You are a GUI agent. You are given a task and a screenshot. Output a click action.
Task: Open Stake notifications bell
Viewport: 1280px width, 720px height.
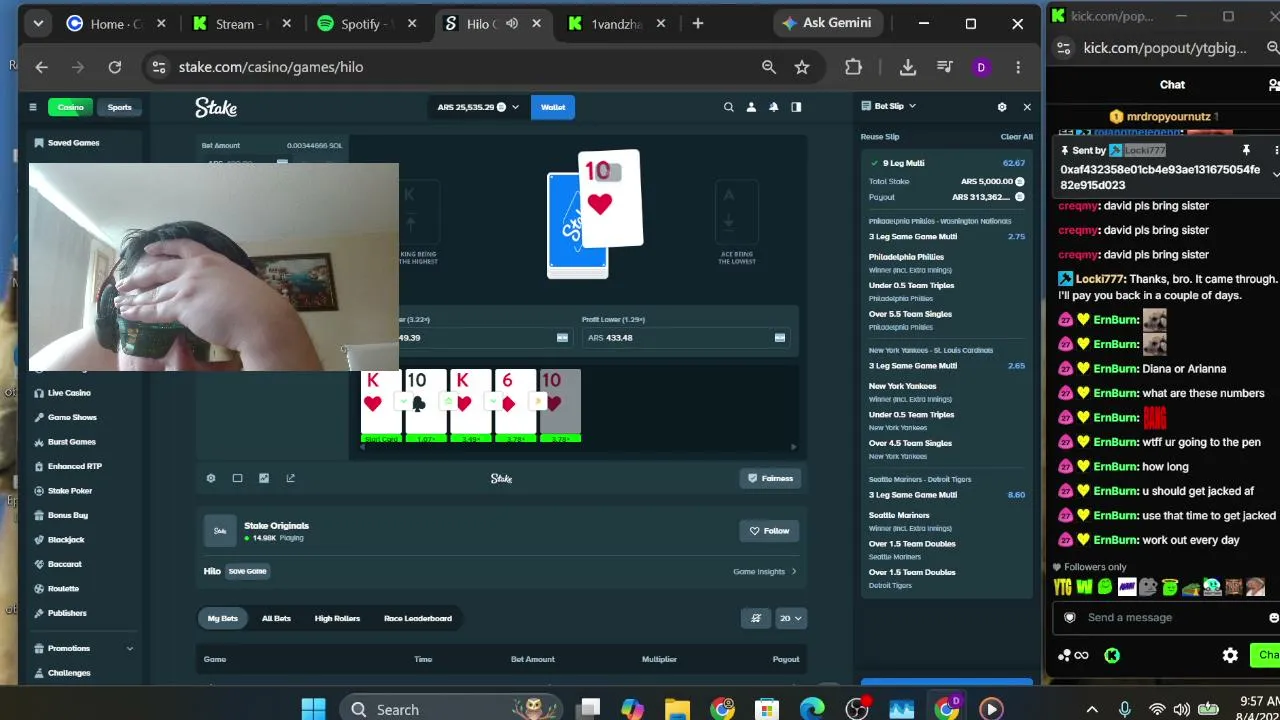773,107
